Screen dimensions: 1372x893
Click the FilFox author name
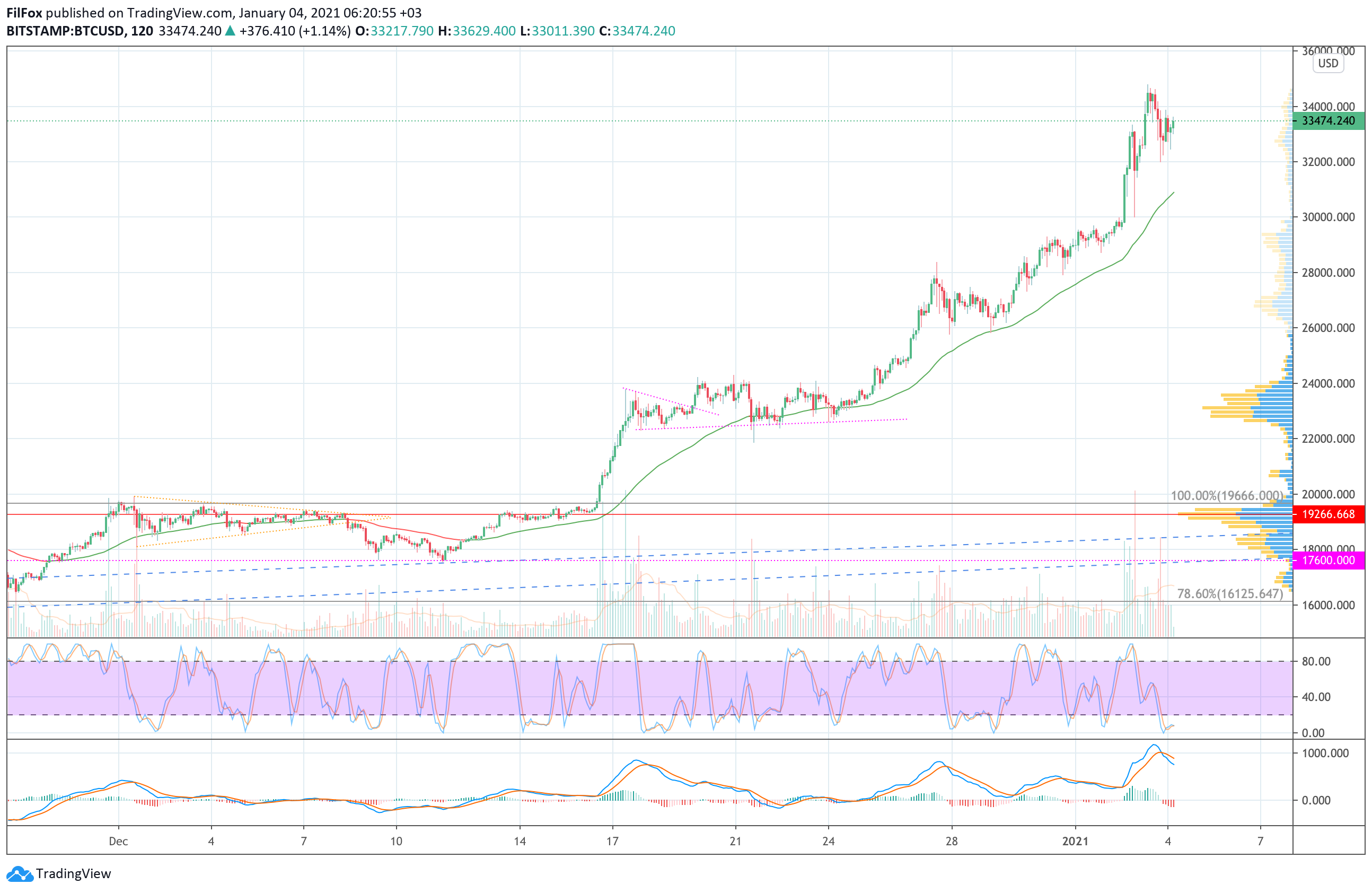(24, 13)
